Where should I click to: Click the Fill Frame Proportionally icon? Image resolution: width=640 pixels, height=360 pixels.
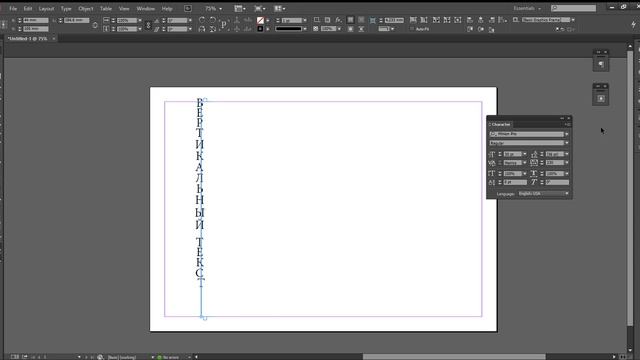point(413,20)
